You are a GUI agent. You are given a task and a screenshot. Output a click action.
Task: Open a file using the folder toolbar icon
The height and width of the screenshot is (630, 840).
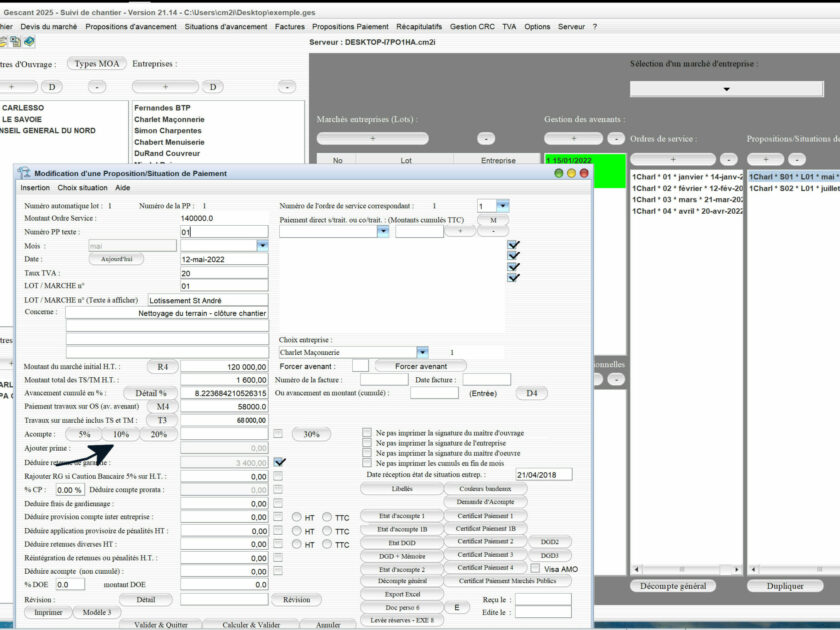pyautogui.click(x=5, y=41)
